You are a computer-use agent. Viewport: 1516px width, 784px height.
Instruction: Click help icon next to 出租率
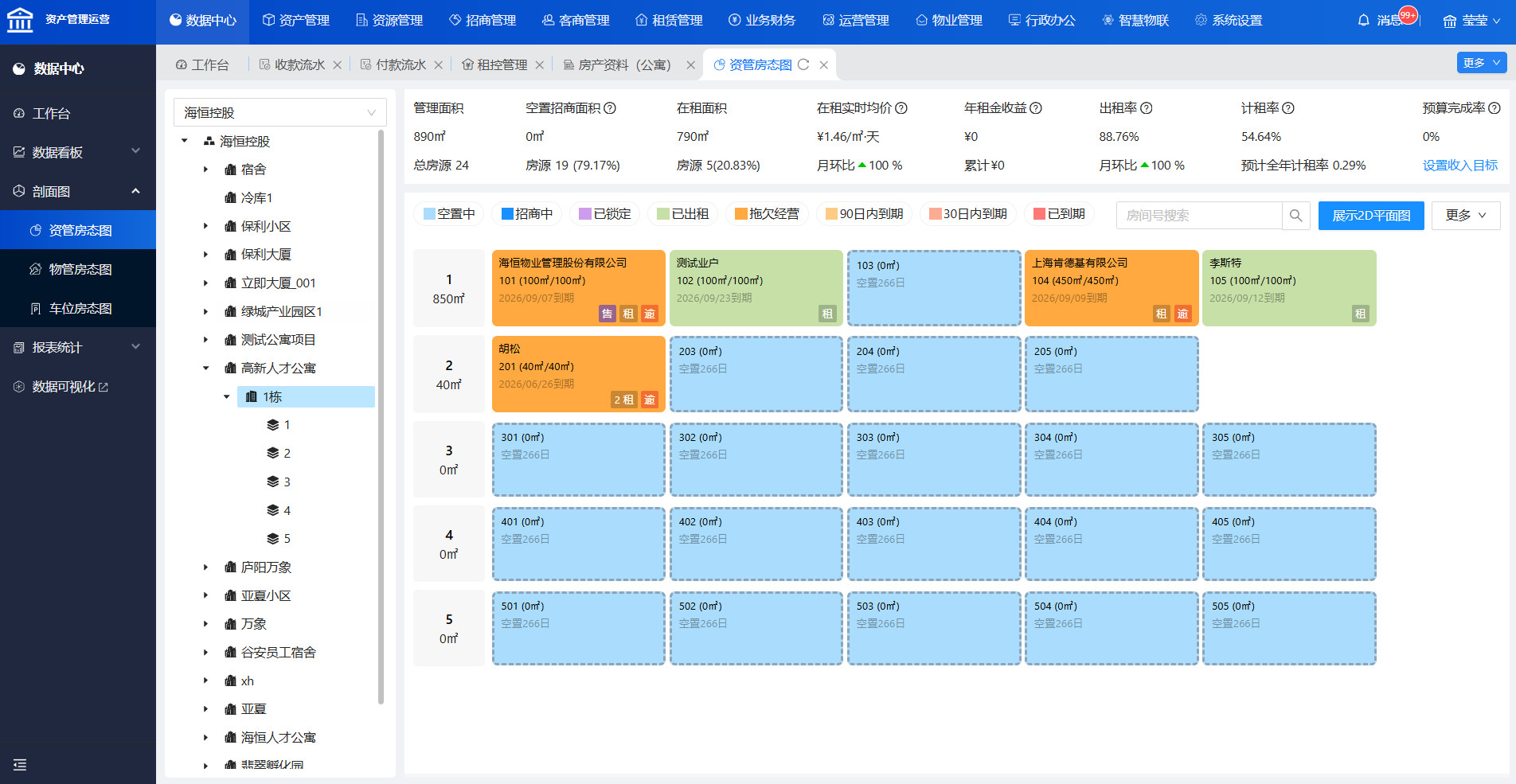(1147, 108)
